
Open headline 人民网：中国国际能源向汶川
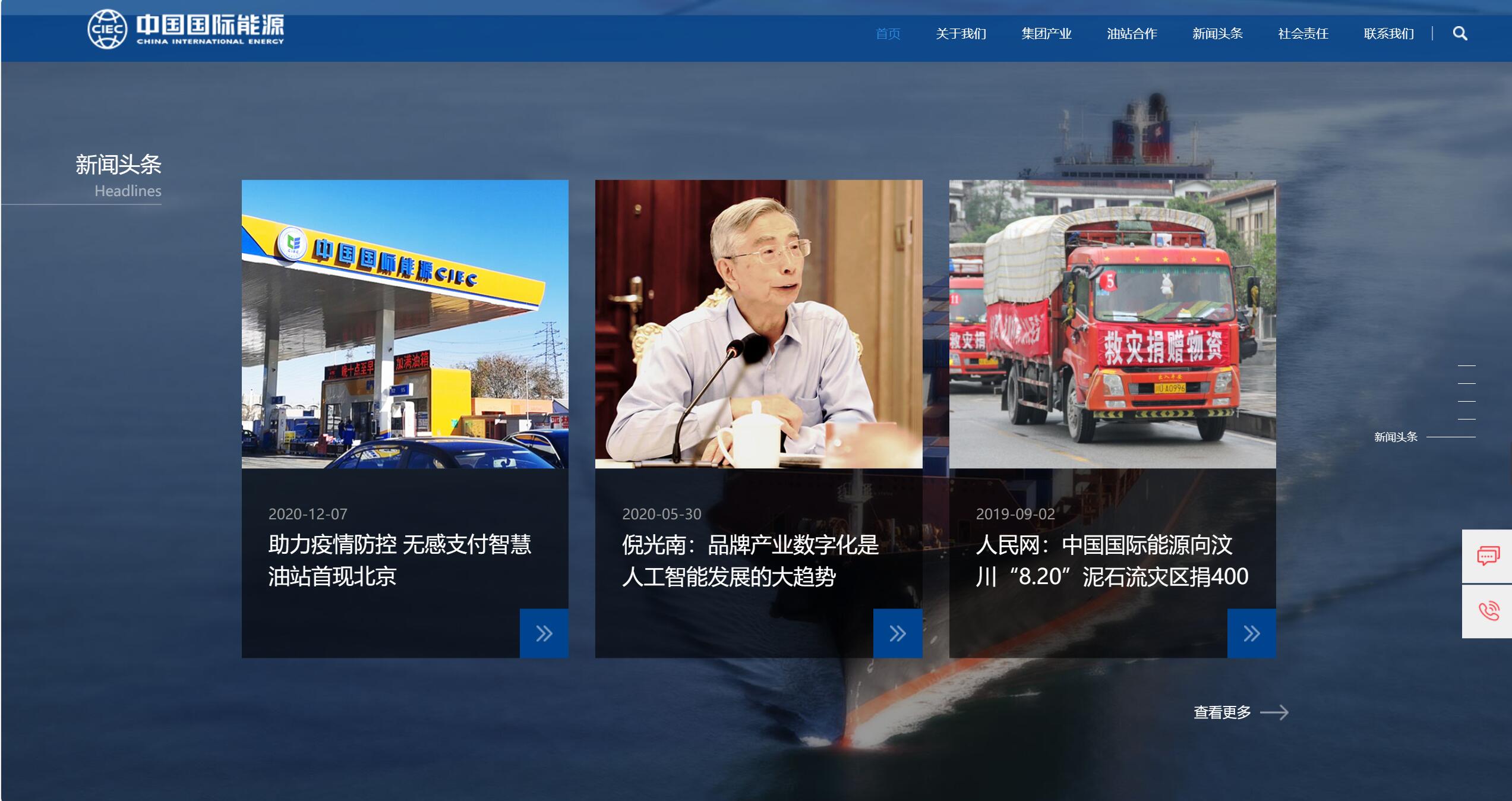pos(1112,560)
